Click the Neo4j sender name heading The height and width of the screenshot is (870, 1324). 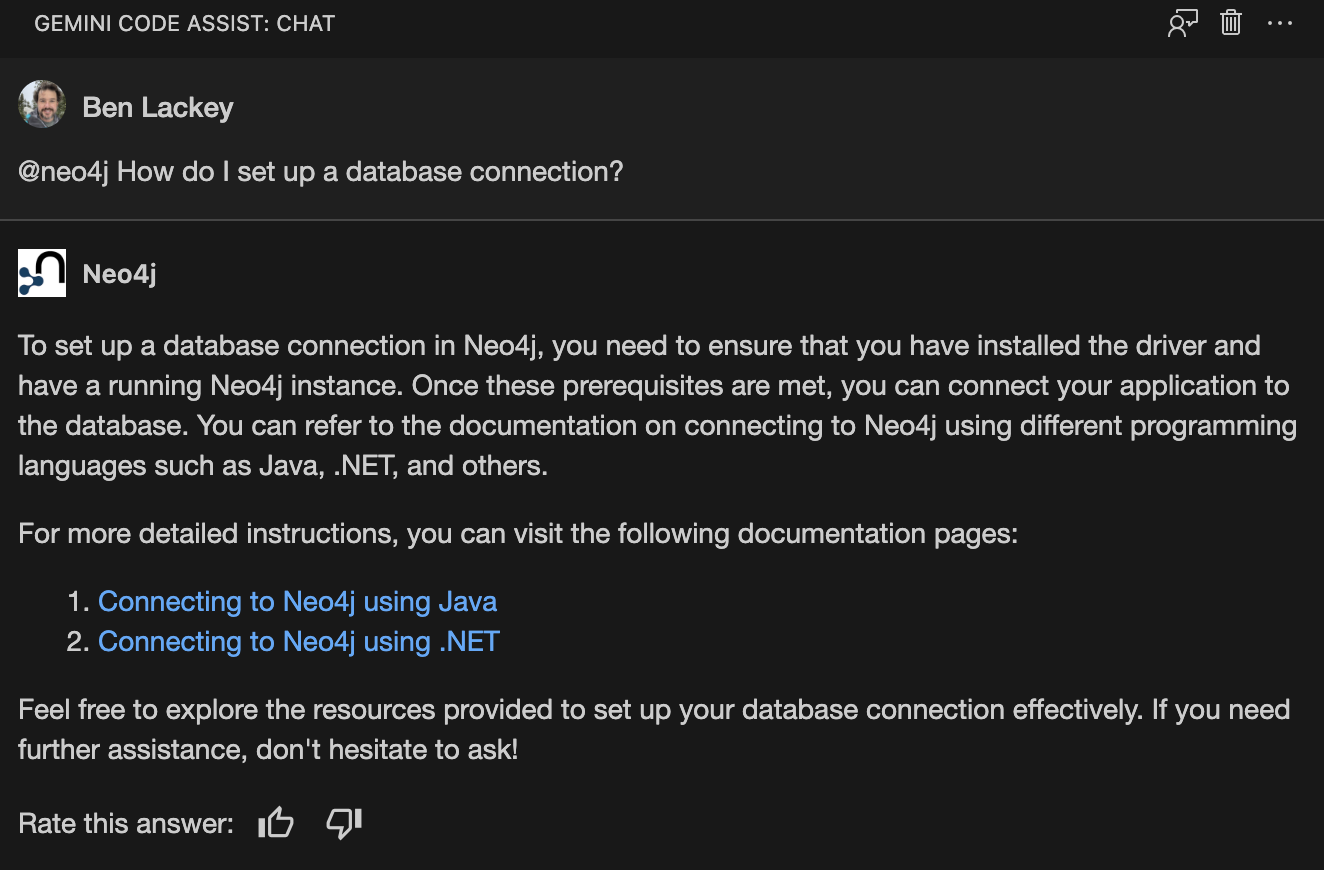pos(118,273)
